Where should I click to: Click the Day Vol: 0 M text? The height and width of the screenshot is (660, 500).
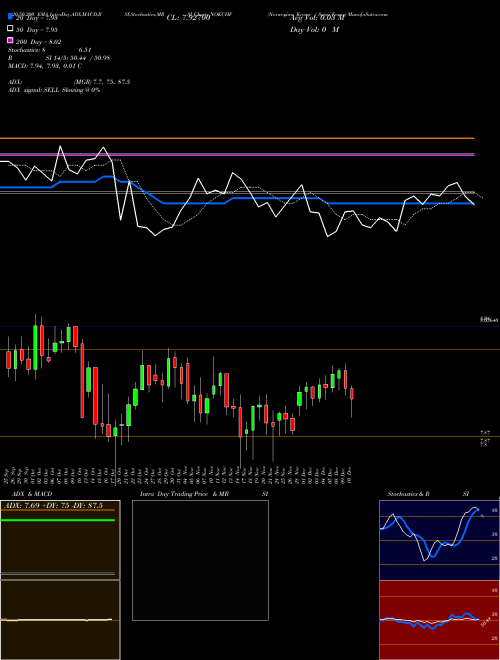[314, 30]
